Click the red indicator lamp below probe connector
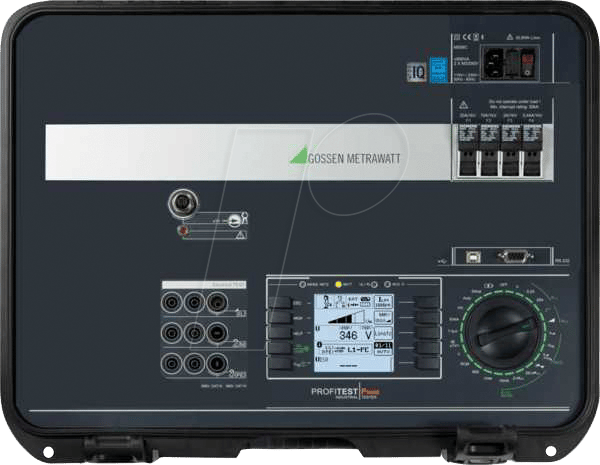This screenshot has width=600, height=465. click(x=184, y=230)
